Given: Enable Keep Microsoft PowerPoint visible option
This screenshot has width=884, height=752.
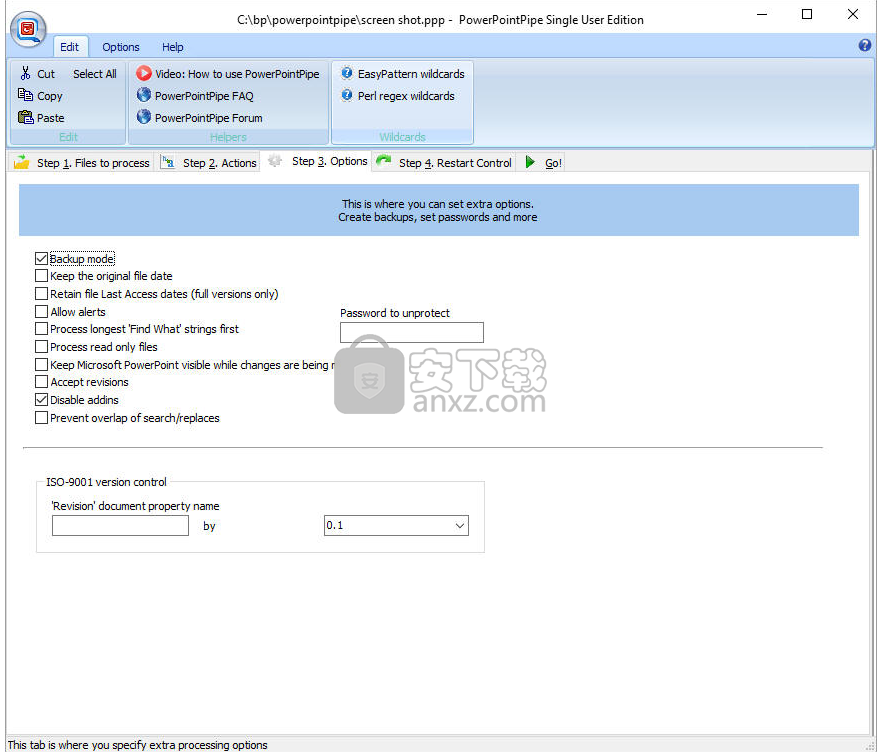Looking at the screenshot, I should tap(41, 365).
